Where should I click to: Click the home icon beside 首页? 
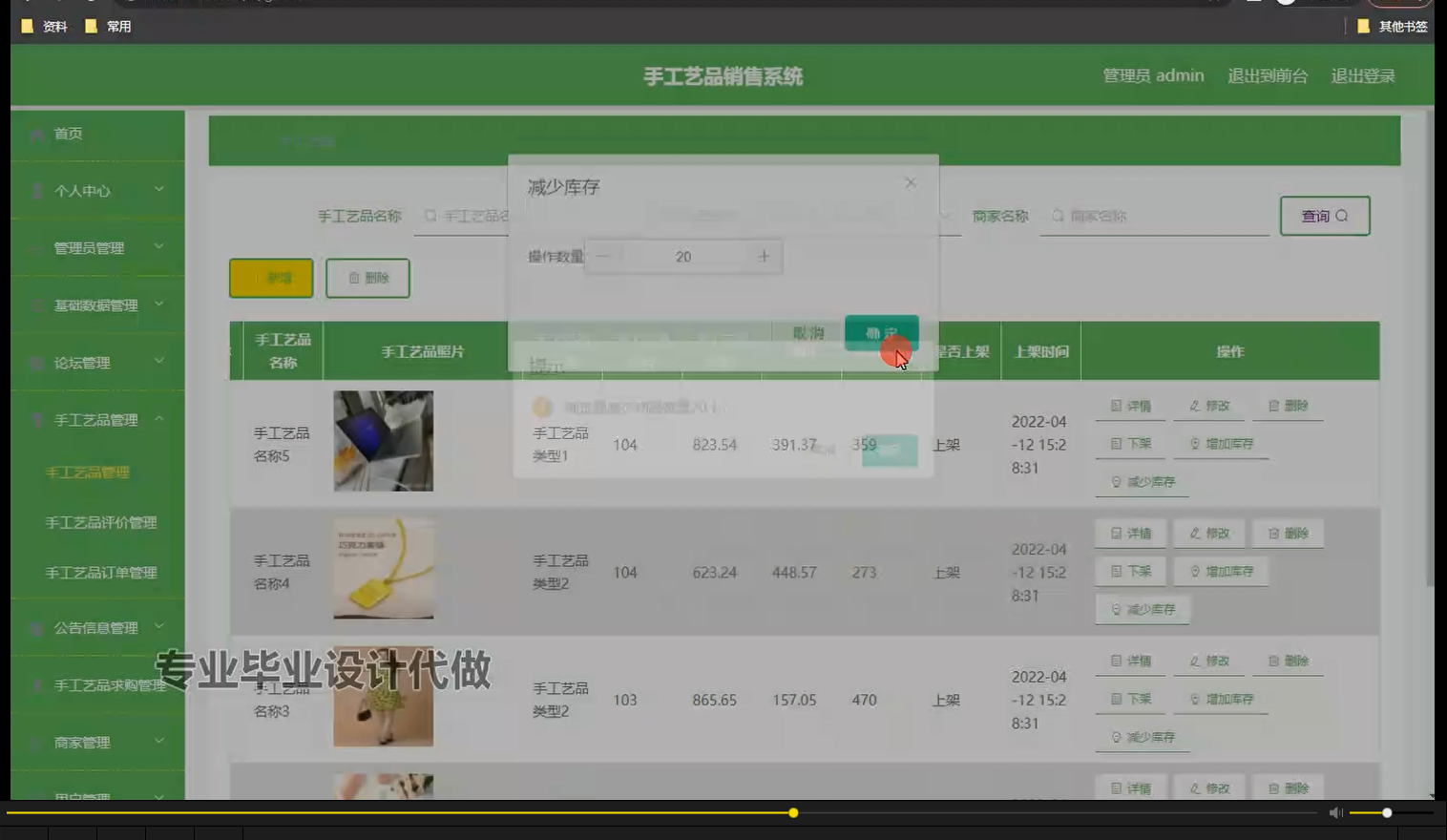point(34,134)
